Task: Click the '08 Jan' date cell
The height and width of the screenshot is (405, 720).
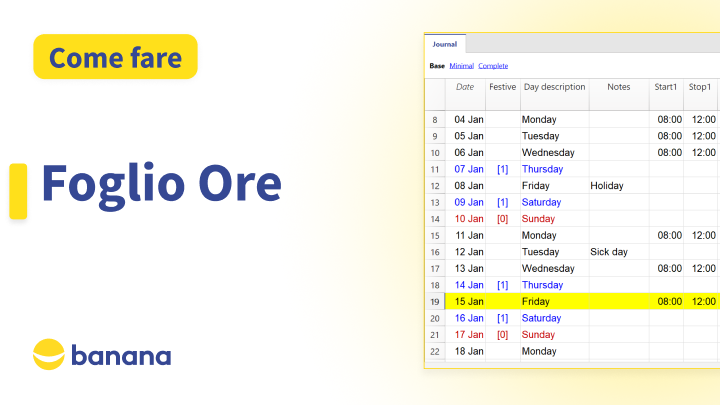Action: [x=466, y=186]
